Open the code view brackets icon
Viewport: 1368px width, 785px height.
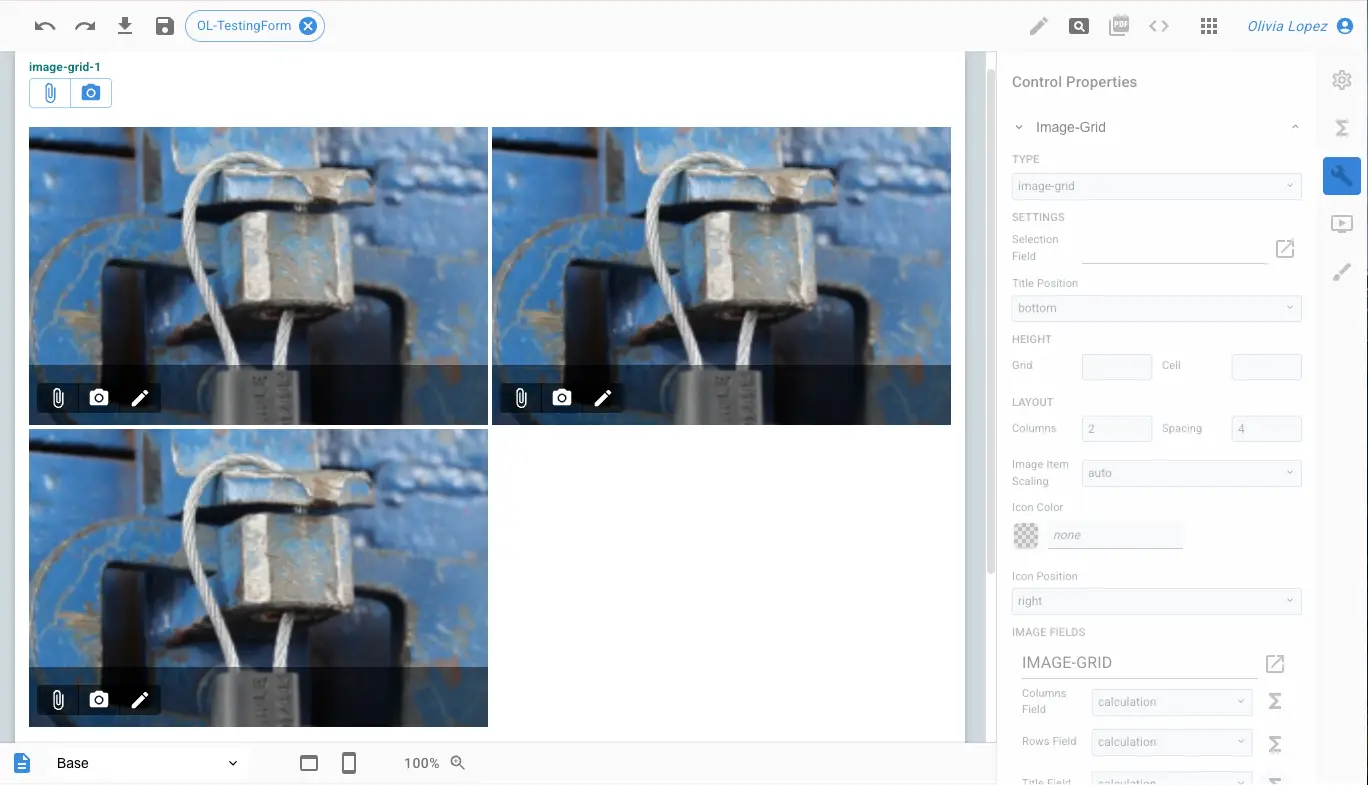(x=1159, y=26)
